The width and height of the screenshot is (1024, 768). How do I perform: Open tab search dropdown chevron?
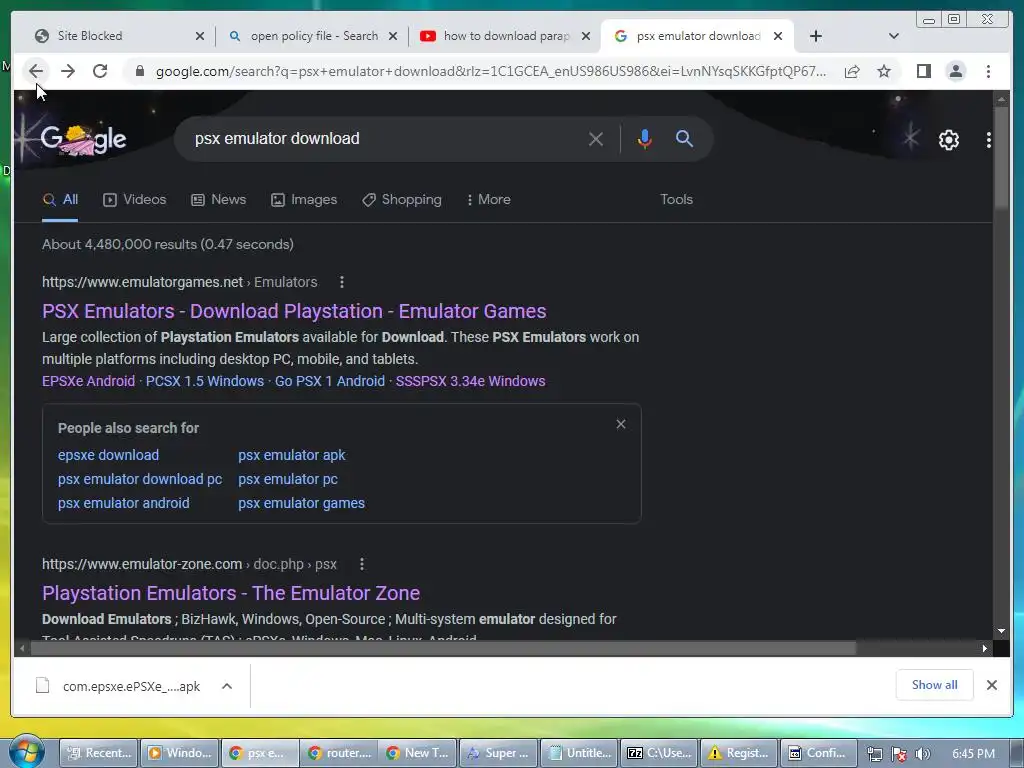(893, 36)
